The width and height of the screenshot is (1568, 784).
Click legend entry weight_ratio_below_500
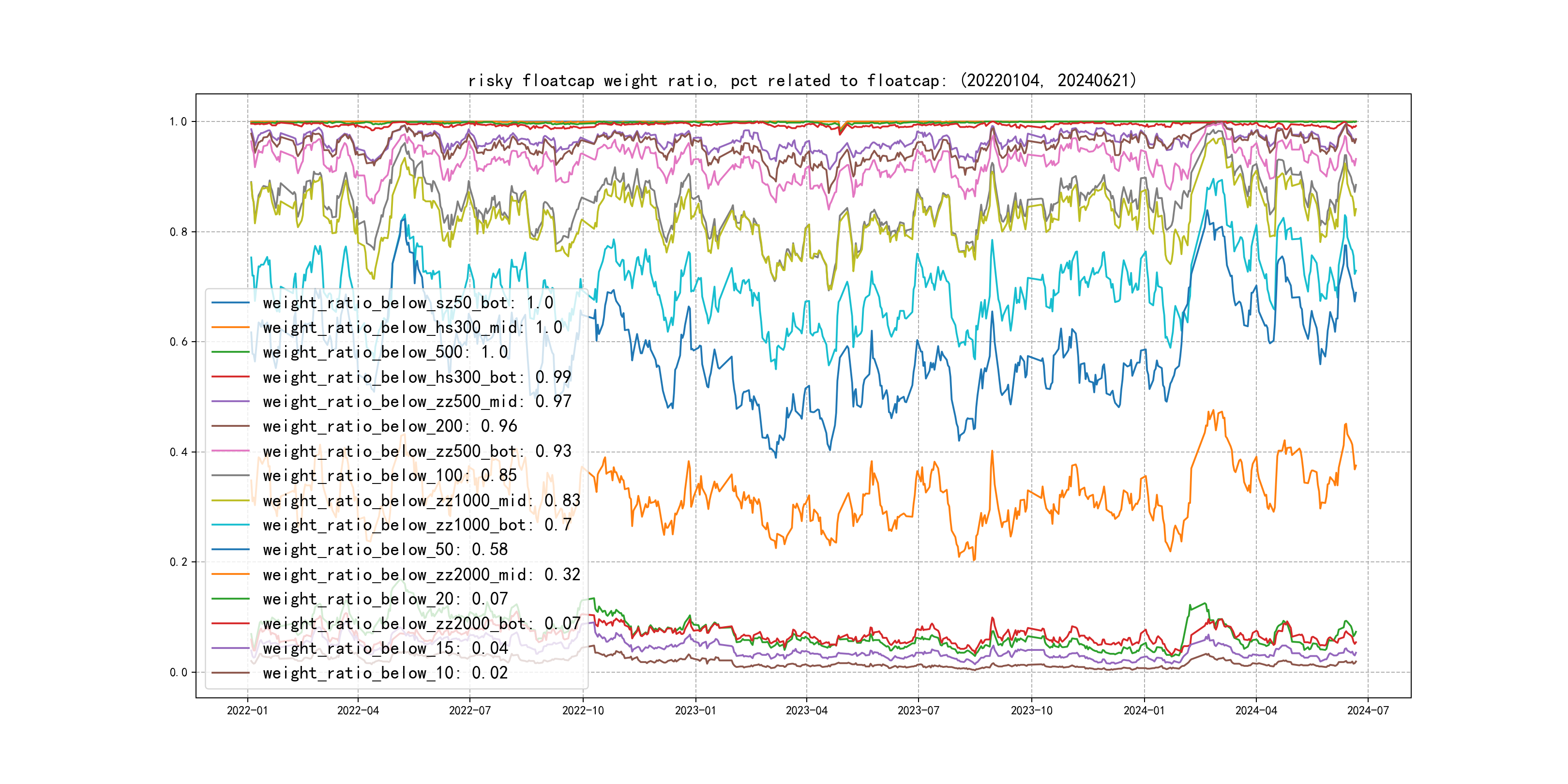tap(385, 352)
